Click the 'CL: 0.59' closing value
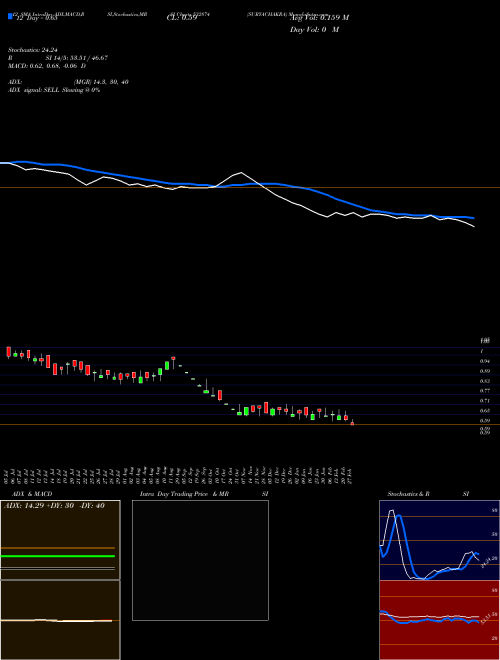The image size is (500, 660). coord(182,18)
